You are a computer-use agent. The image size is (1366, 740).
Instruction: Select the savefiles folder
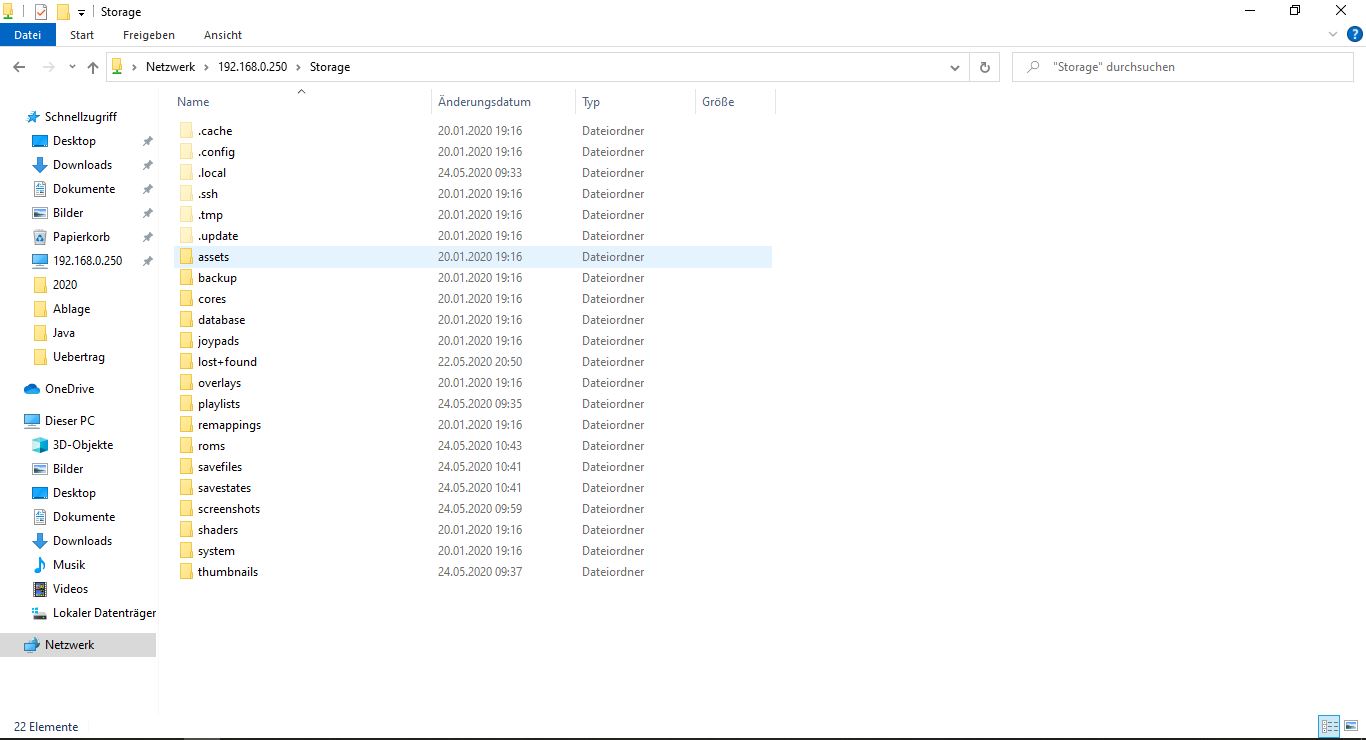tap(220, 467)
